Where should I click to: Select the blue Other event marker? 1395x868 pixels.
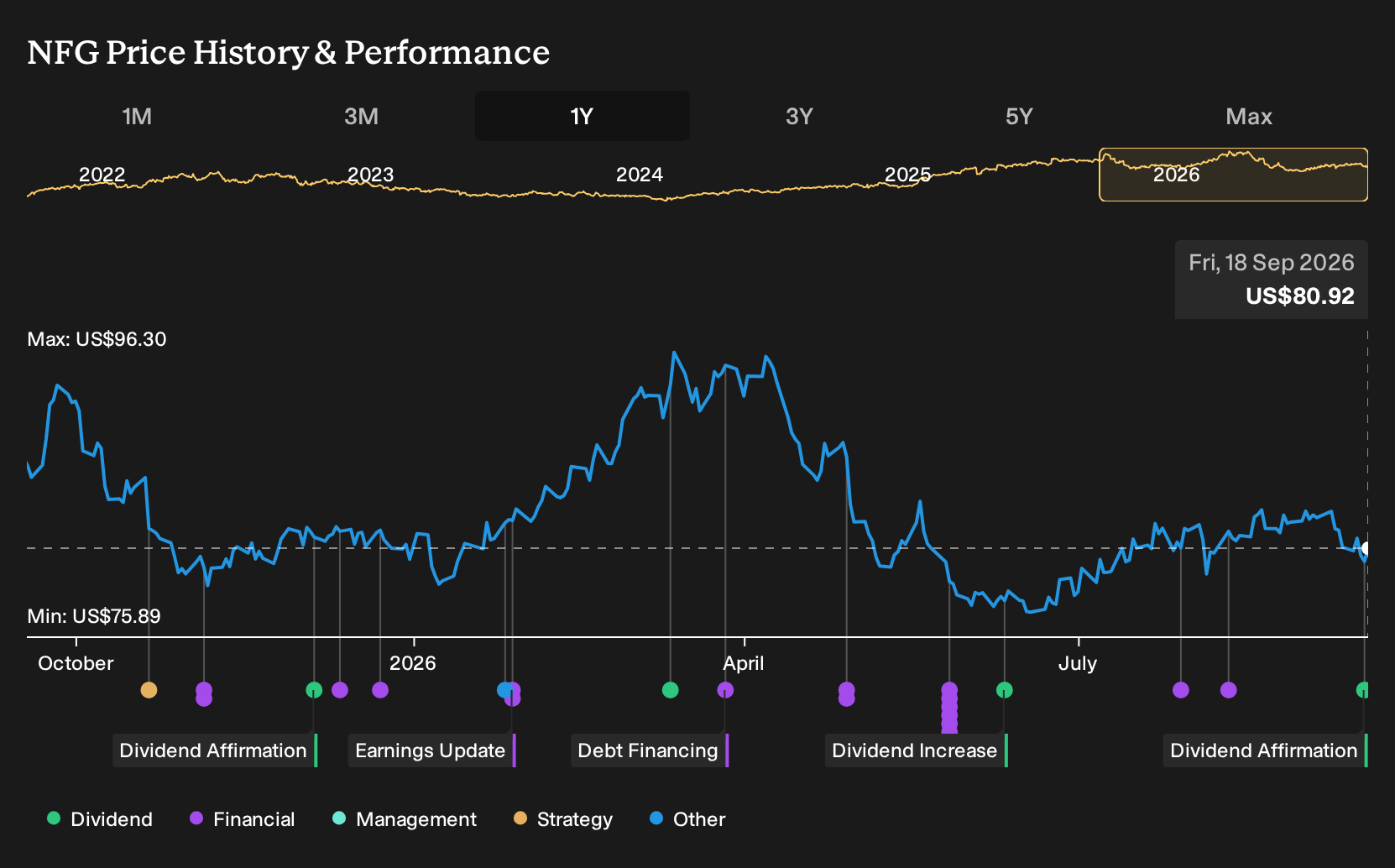click(x=504, y=690)
